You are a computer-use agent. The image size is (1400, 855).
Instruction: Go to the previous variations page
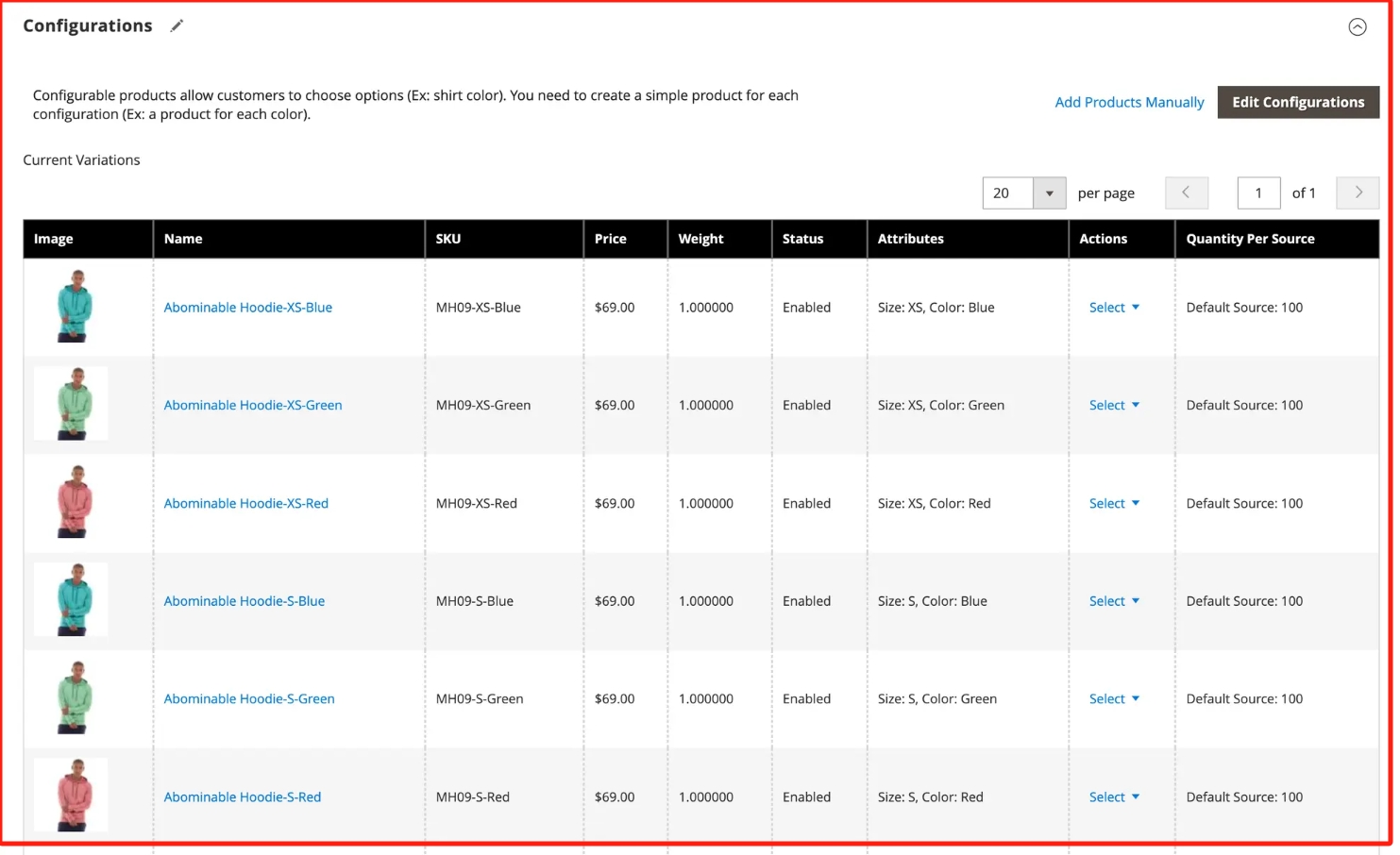tap(1186, 193)
